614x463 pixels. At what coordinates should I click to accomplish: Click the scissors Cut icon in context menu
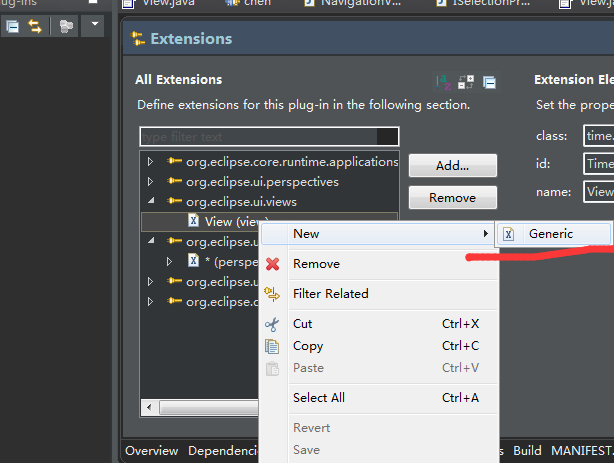point(272,324)
